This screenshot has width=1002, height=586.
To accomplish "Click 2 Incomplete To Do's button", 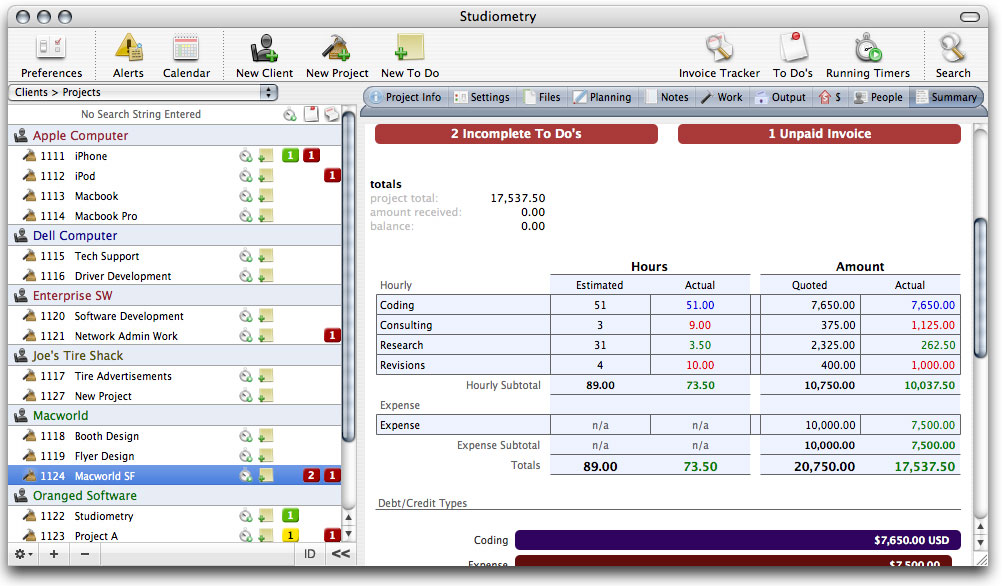I will click(516, 134).
